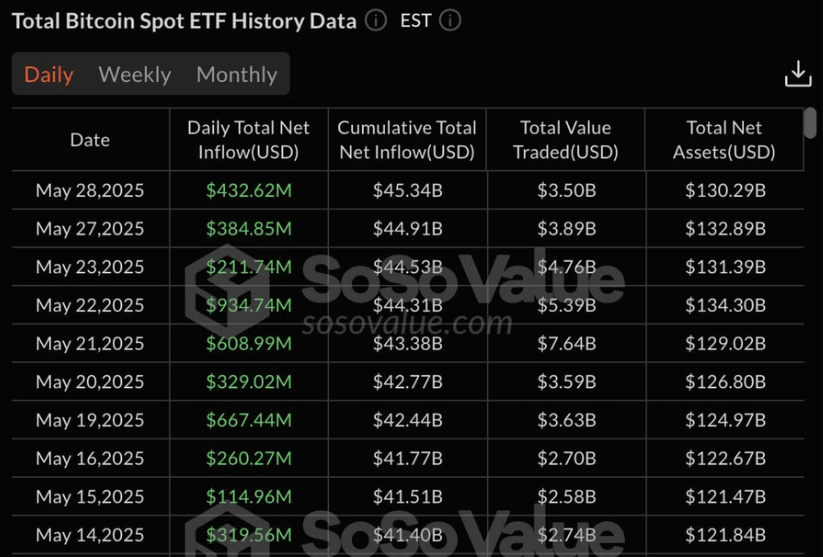Screen dimensions: 823x557
Task: Click the download data icon
Action: [798, 74]
